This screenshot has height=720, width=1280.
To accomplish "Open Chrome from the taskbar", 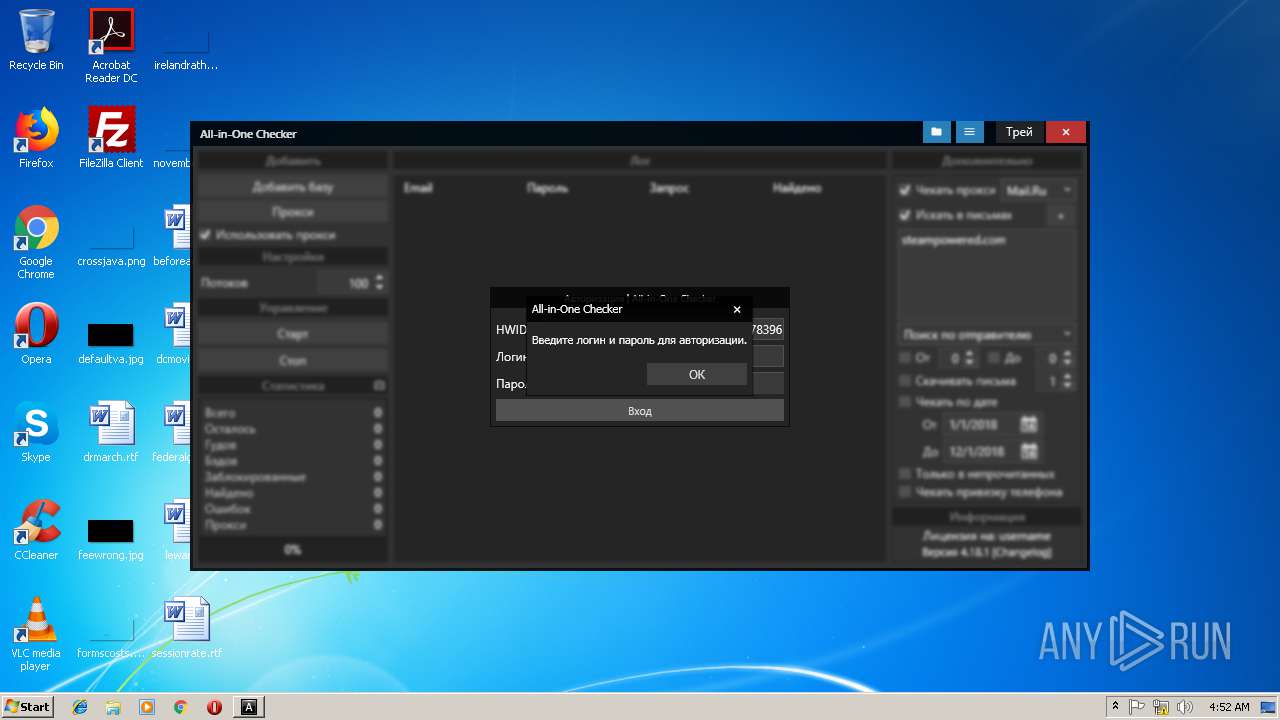I will 181,707.
